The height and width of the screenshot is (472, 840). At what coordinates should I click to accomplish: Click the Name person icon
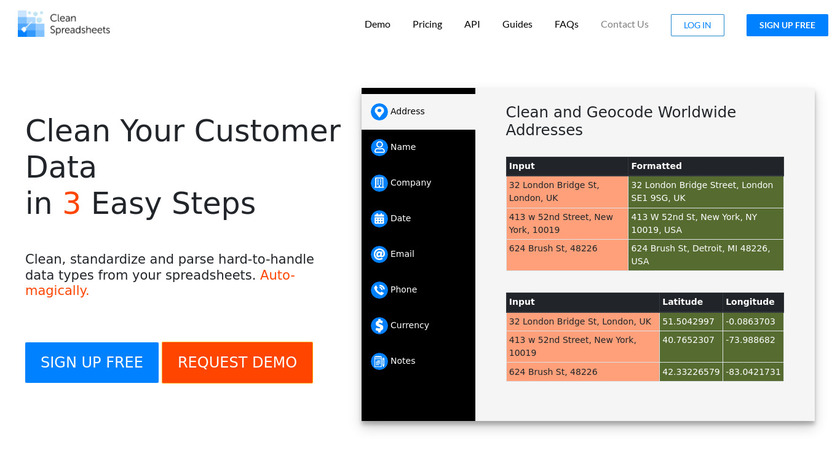[x=379, y=148]
